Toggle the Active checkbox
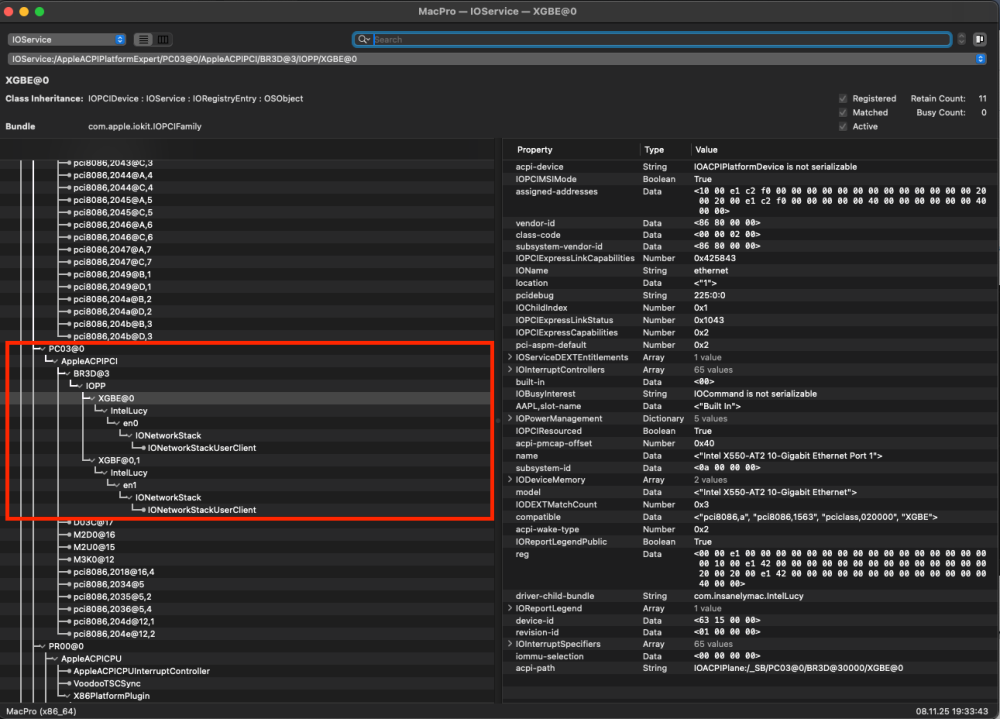The height and width of the screenshot is (719, 1000). [x=842, y=127]
